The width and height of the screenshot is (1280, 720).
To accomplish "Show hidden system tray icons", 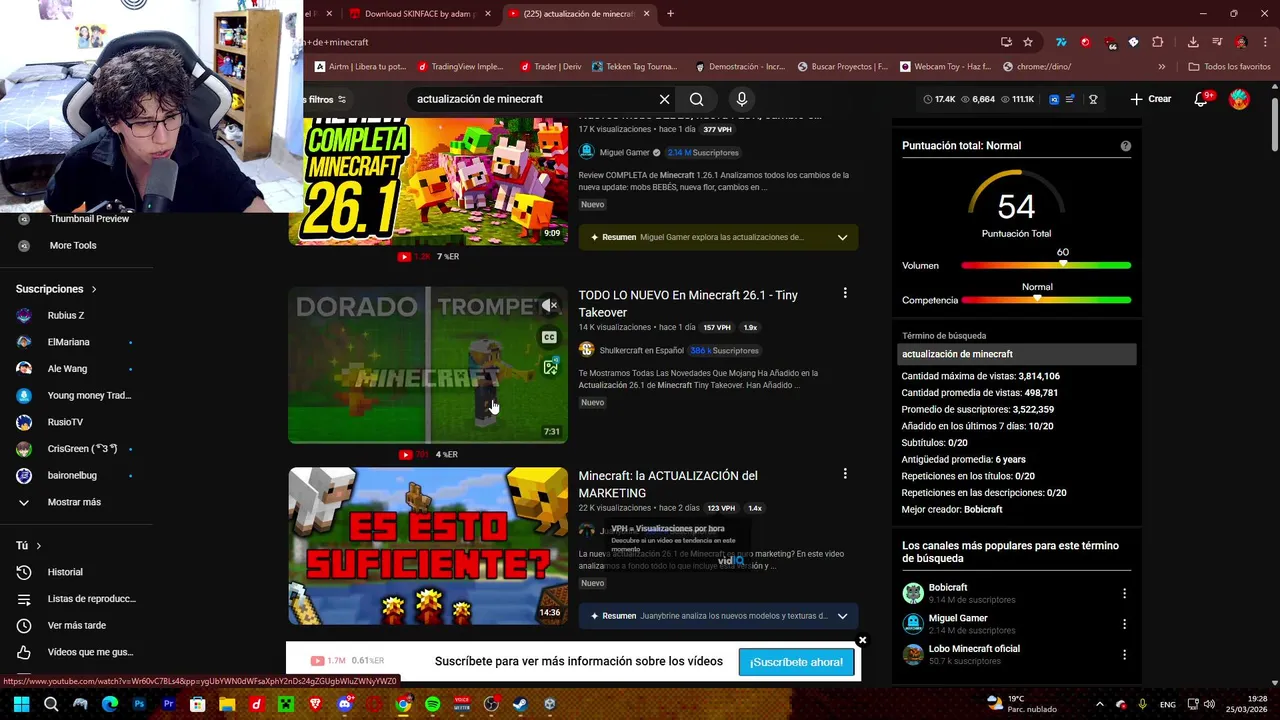I will (1100, 704).
